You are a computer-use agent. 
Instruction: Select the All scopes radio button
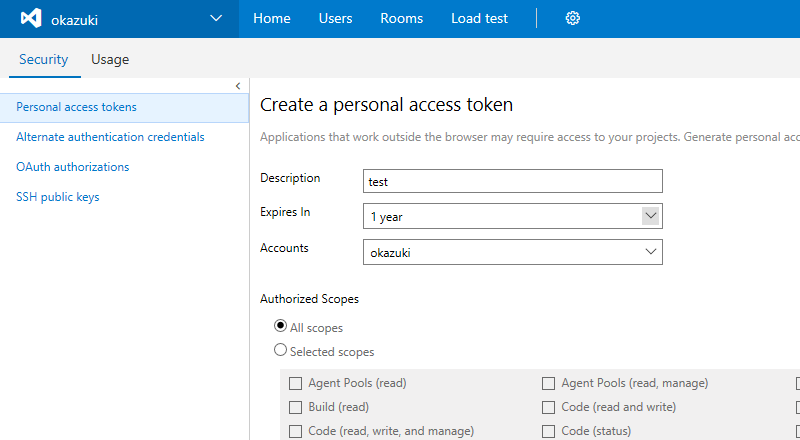[x=281, y=327]
